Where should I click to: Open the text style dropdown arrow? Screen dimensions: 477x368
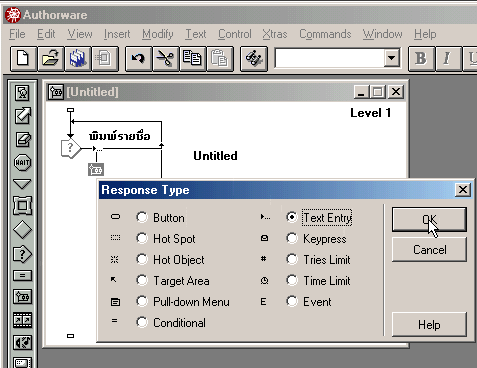pyautogui.click(x=392, y=59)
